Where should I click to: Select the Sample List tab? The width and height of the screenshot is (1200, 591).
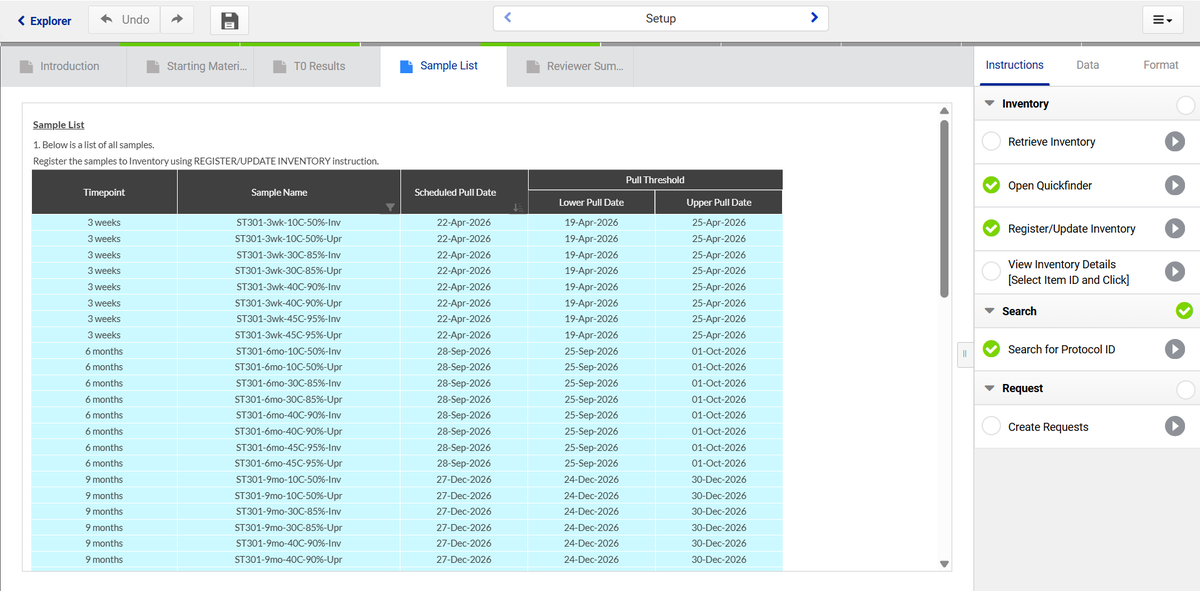tap(444, 66)
